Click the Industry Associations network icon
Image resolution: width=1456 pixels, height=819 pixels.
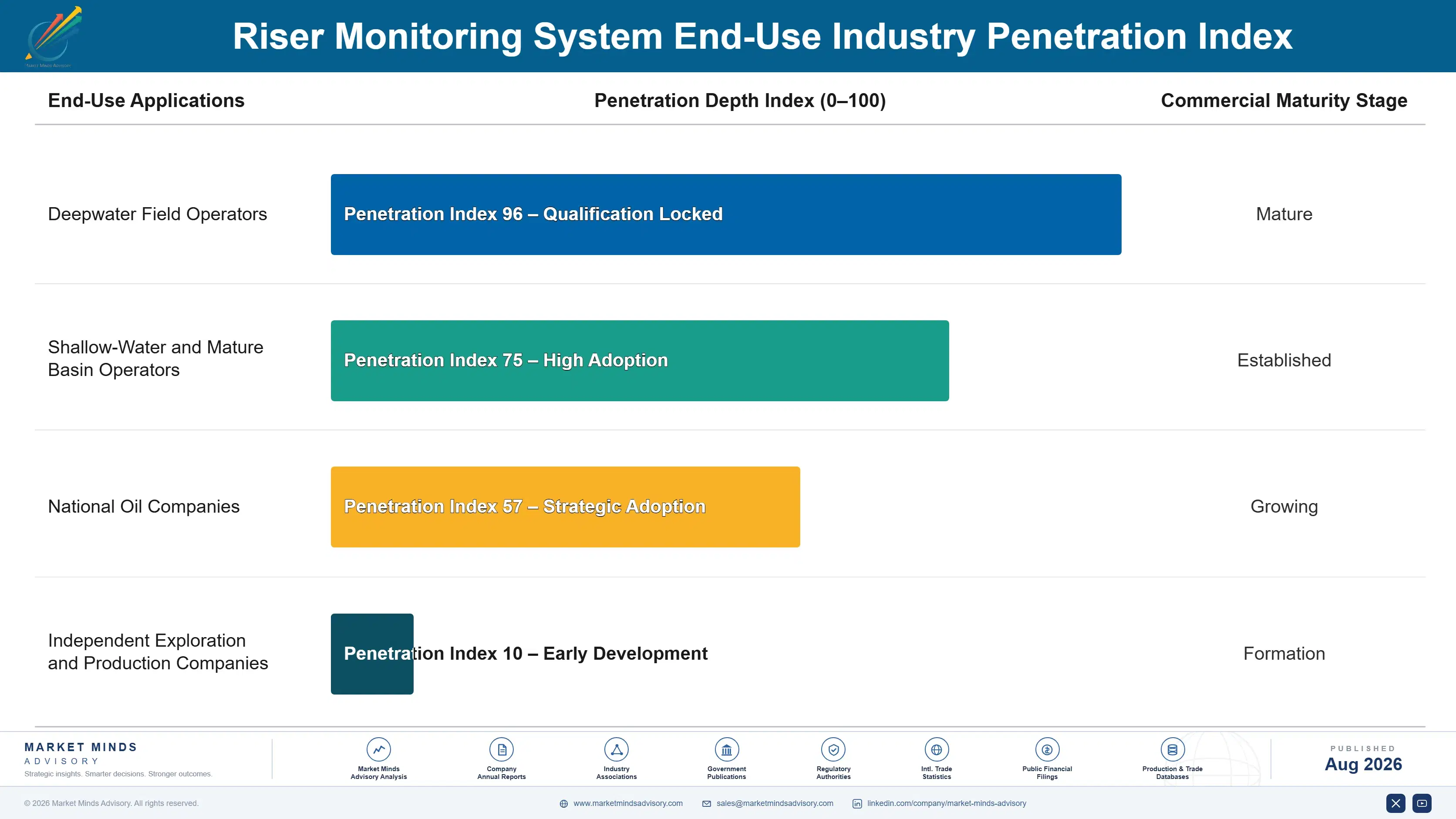coord(616,749)
